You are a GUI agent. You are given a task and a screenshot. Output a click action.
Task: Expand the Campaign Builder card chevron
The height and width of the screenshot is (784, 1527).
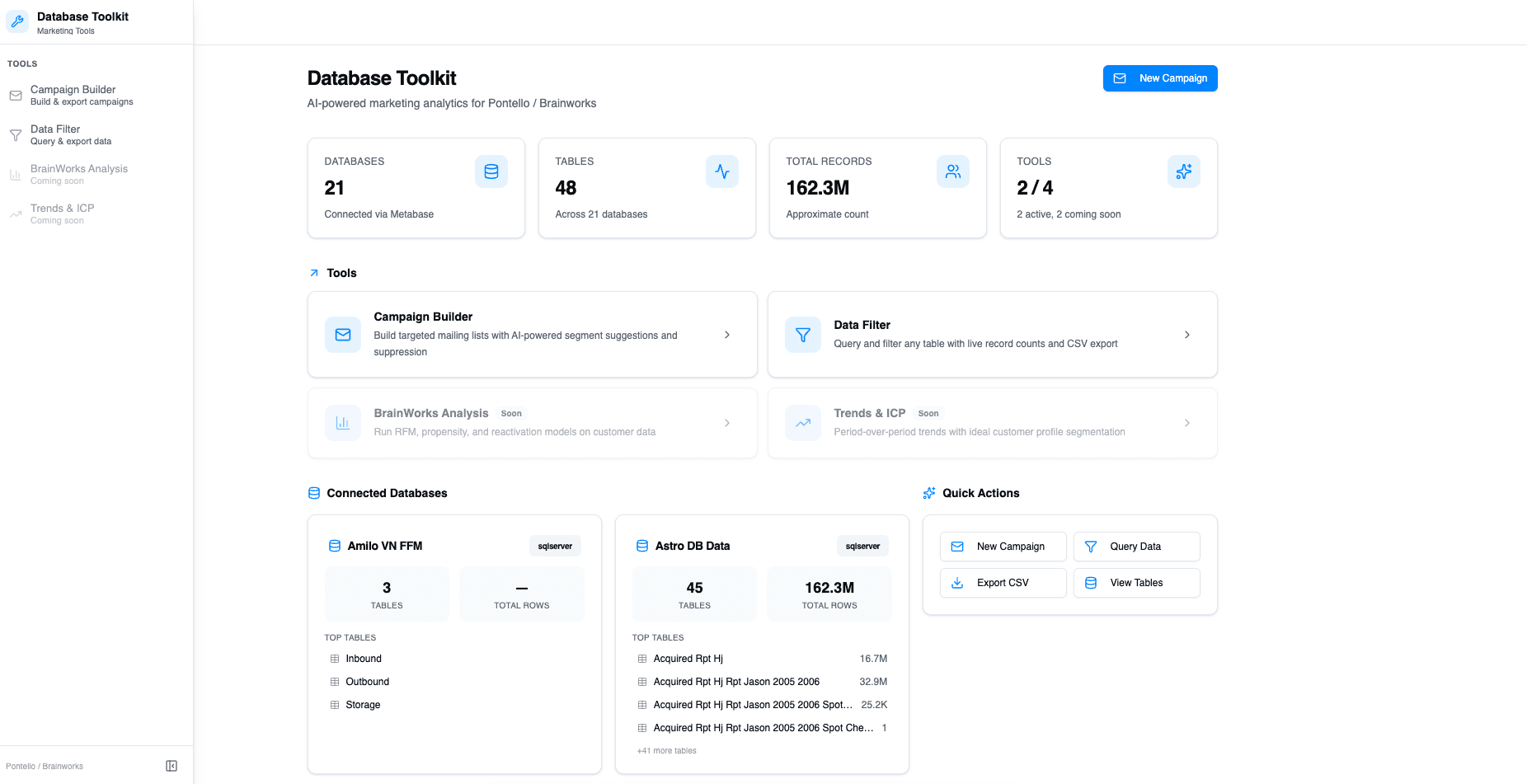727,335
